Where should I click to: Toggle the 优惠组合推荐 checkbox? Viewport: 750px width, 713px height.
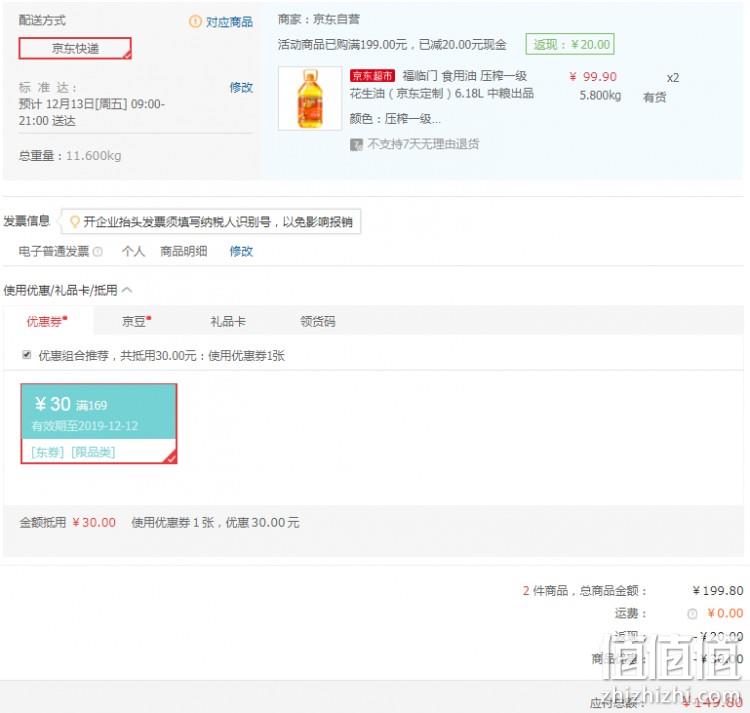[x=27, y=355]
